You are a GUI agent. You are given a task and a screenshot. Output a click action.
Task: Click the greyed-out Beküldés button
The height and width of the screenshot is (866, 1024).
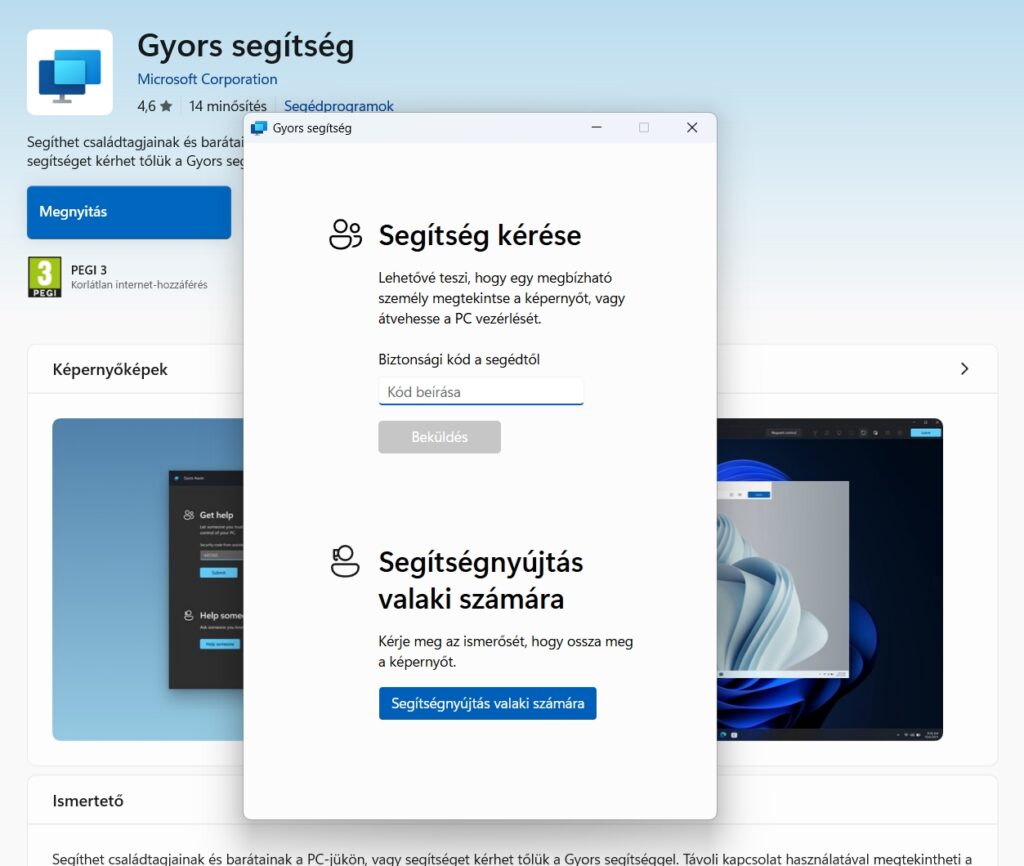pyautogui.click(x=439, y=437)
